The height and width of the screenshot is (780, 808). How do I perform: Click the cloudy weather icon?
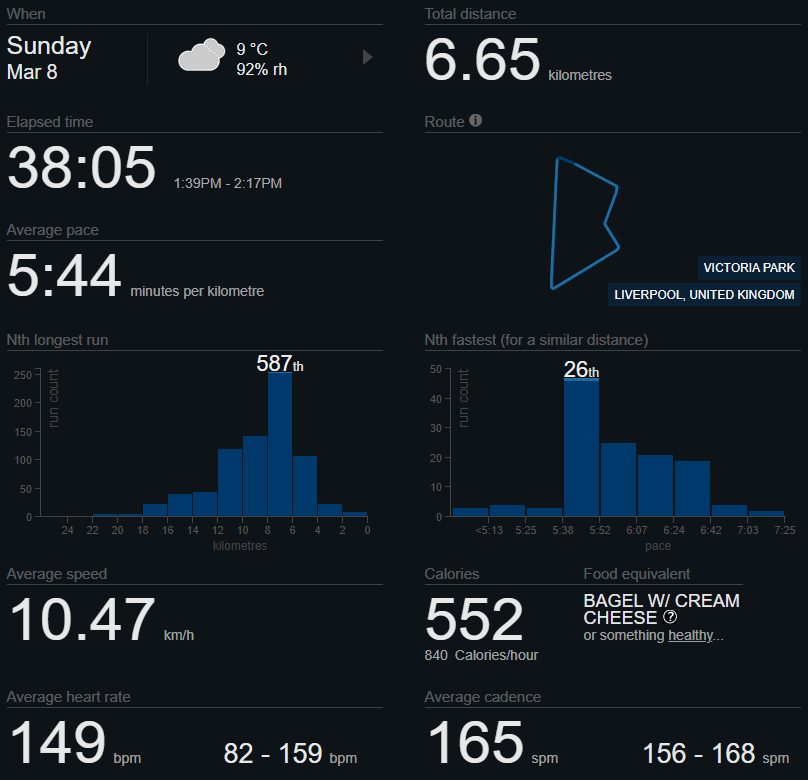201,56
